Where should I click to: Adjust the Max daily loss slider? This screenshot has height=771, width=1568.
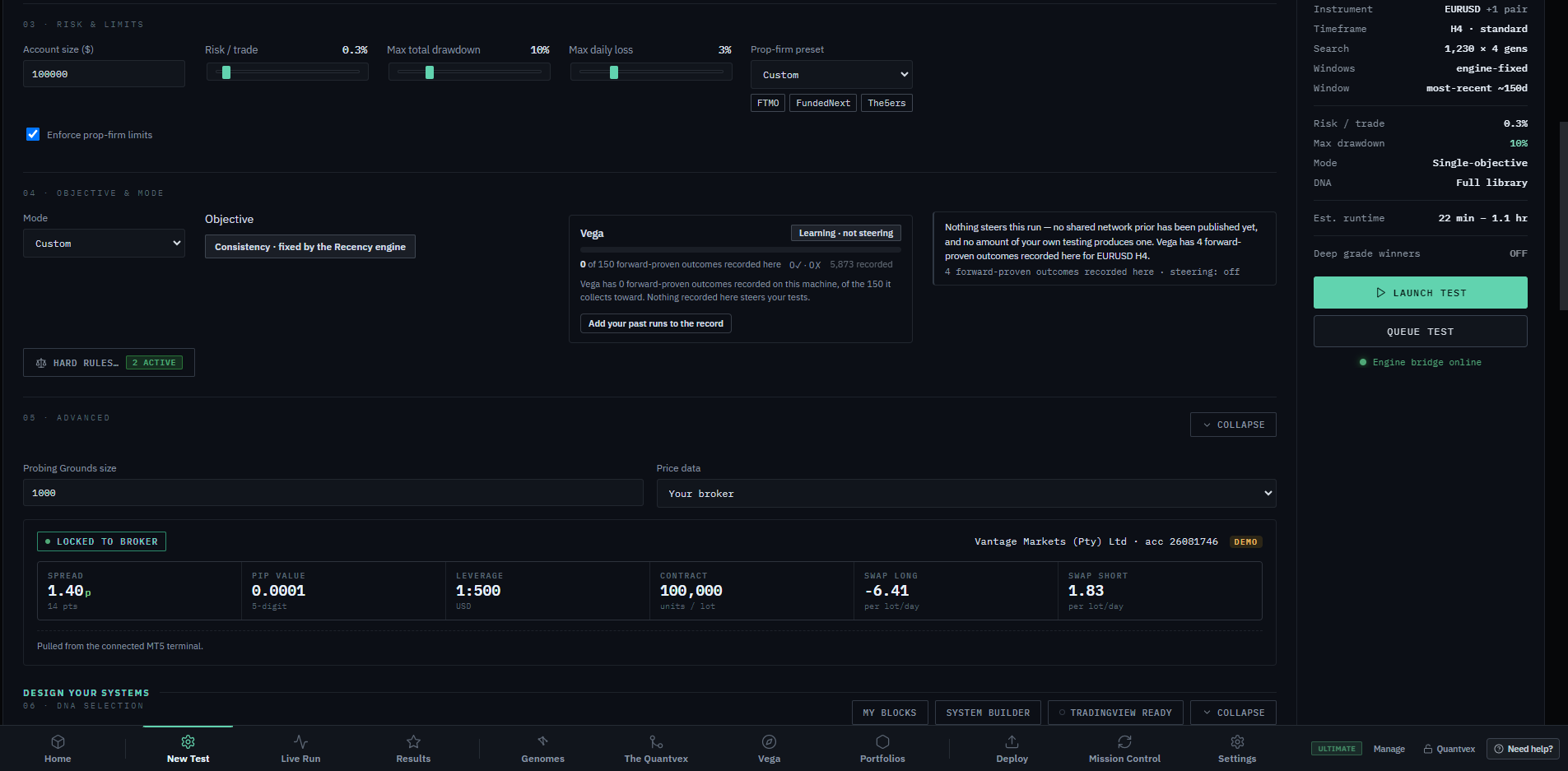651,72
